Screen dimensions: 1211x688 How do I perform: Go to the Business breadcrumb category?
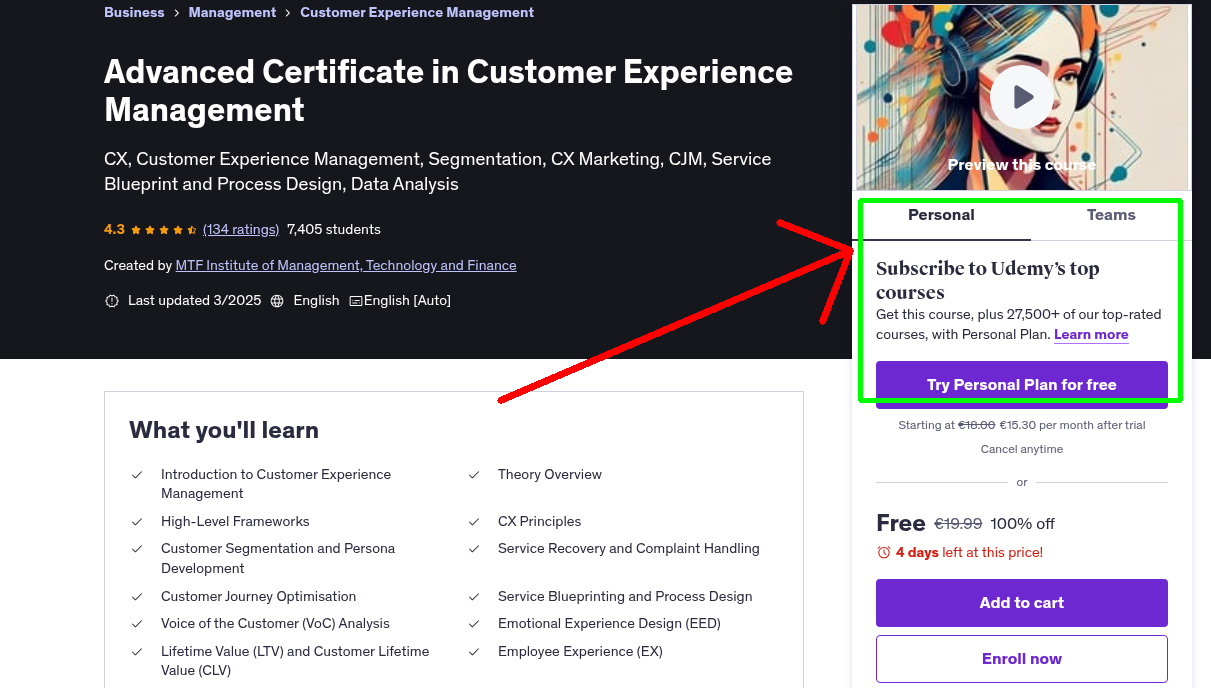point(134,12)
